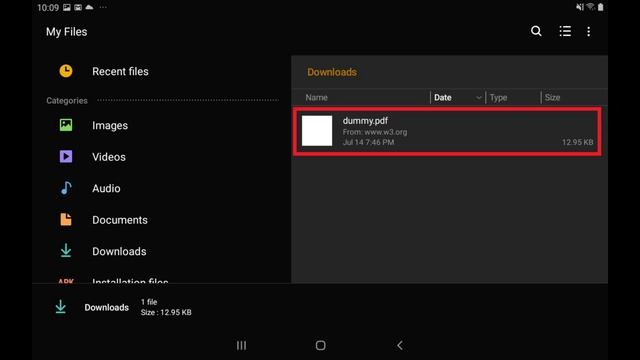This screenshot has height=360, width=640.
Task: Open the dummy.pdf file thumbnail
Action: 317,131
